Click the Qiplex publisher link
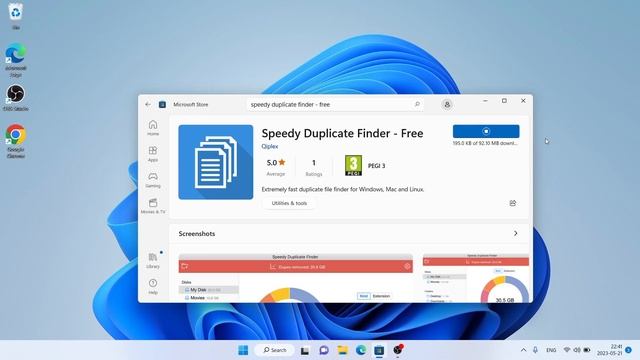640x360 pixels. pos(270,146)
